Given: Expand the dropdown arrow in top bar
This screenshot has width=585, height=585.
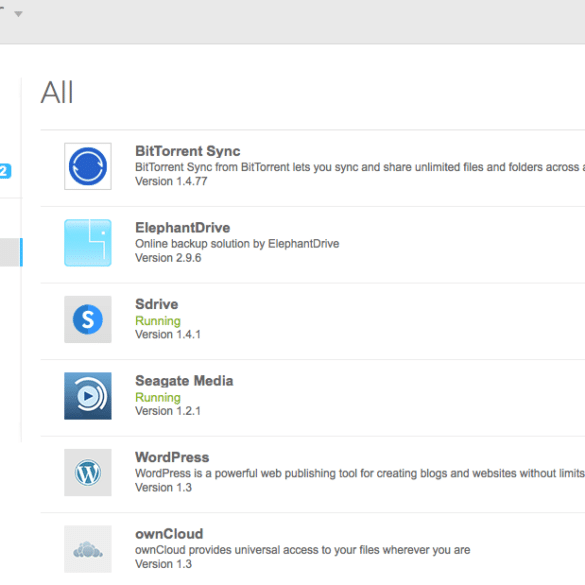Looking at the screenshot, I should (x=18, y=14).
